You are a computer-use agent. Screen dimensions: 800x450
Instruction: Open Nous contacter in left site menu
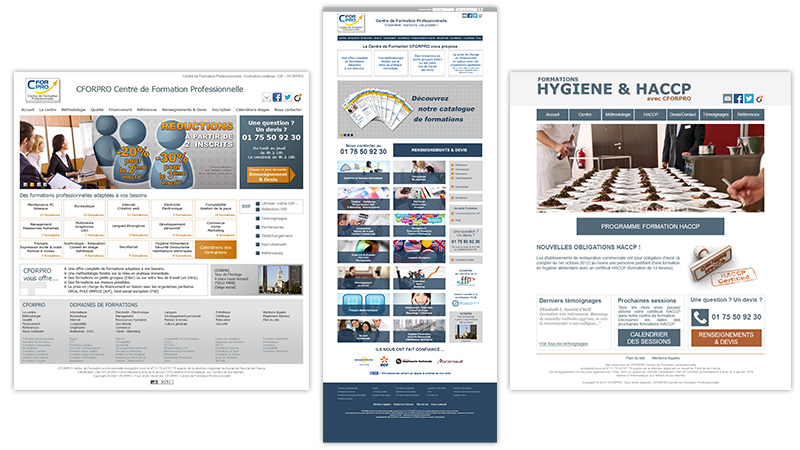(x=288, y=110)
